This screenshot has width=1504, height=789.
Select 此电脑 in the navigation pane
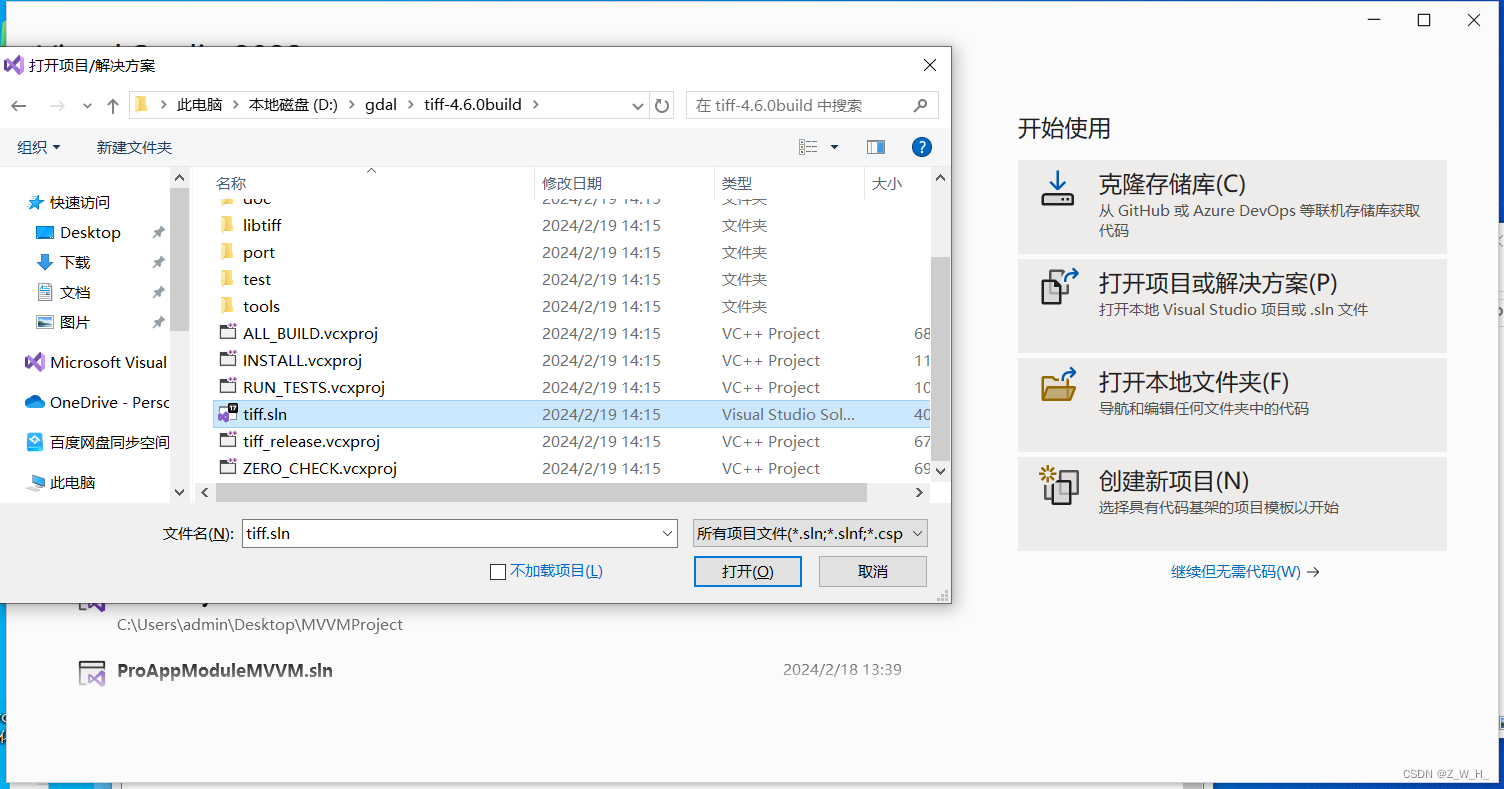[72, 482]
